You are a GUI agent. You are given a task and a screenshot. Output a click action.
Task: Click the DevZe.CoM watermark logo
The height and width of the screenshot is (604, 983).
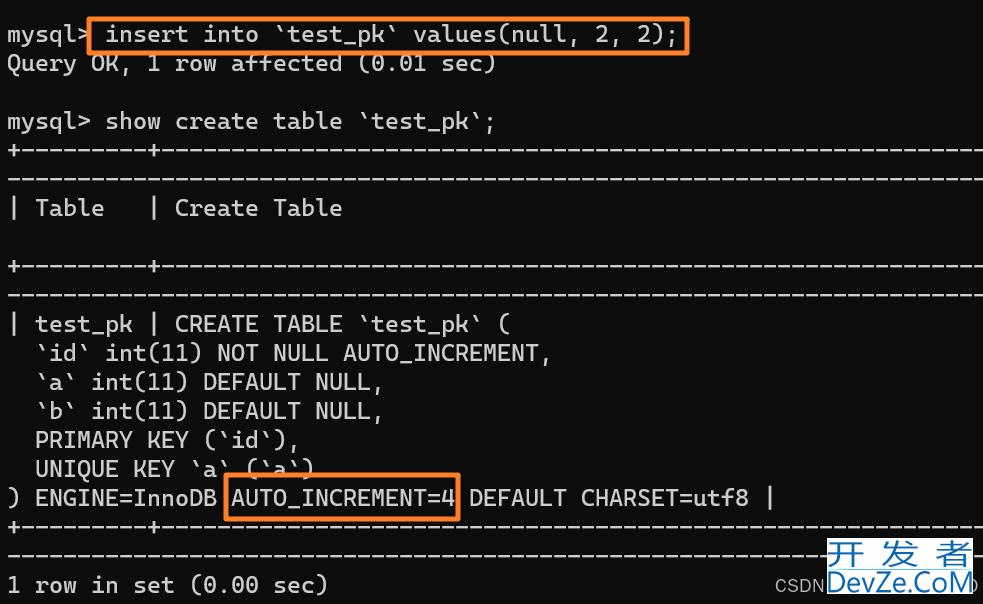tap(900, 581)
